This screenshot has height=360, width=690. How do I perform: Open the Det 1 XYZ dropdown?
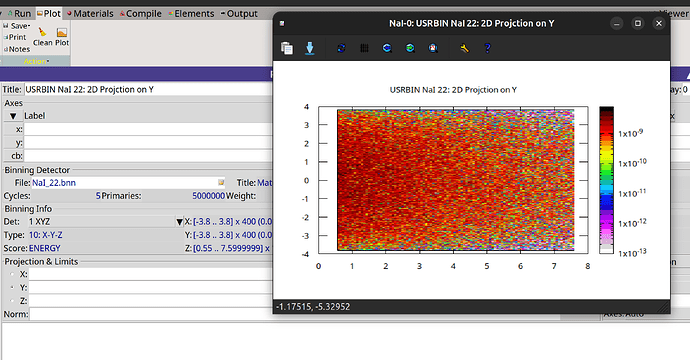pos(179,222)
